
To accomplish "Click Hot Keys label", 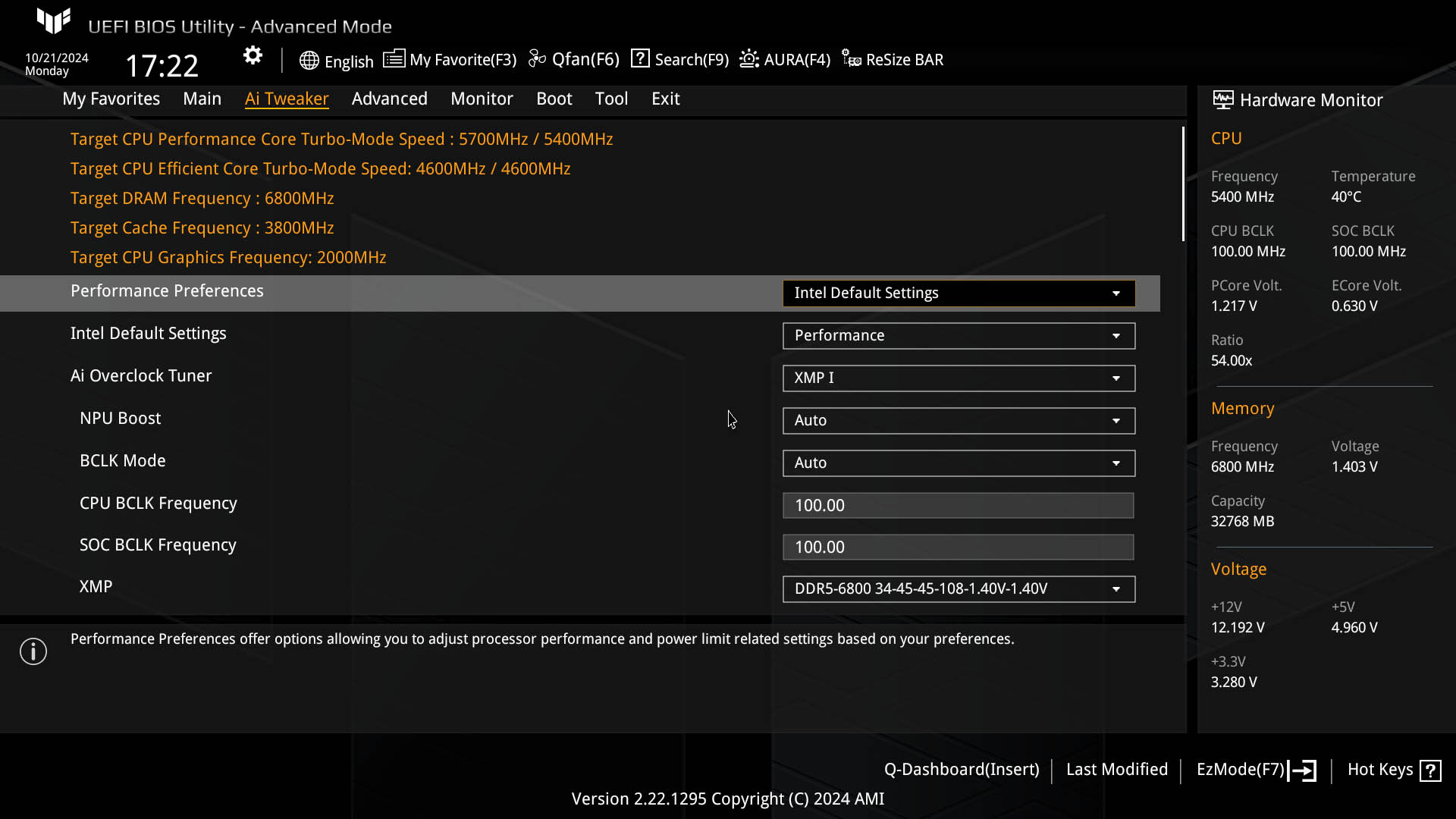I will pos(1380,770).
